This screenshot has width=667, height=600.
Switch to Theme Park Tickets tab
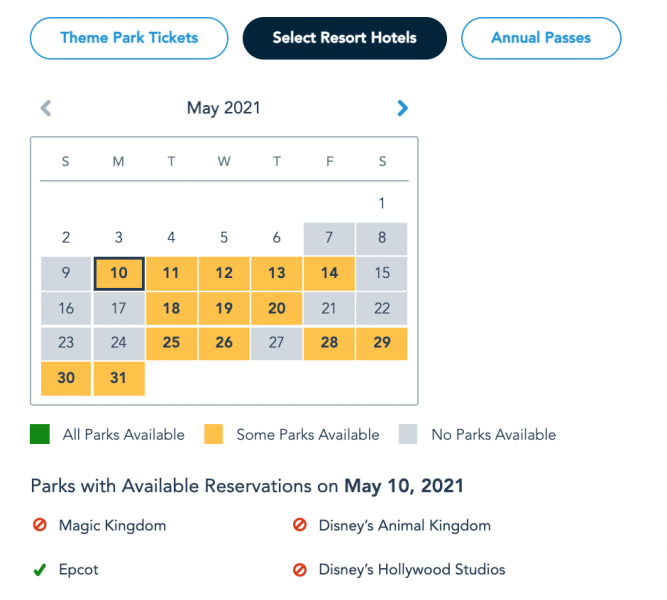pos(129,39)
